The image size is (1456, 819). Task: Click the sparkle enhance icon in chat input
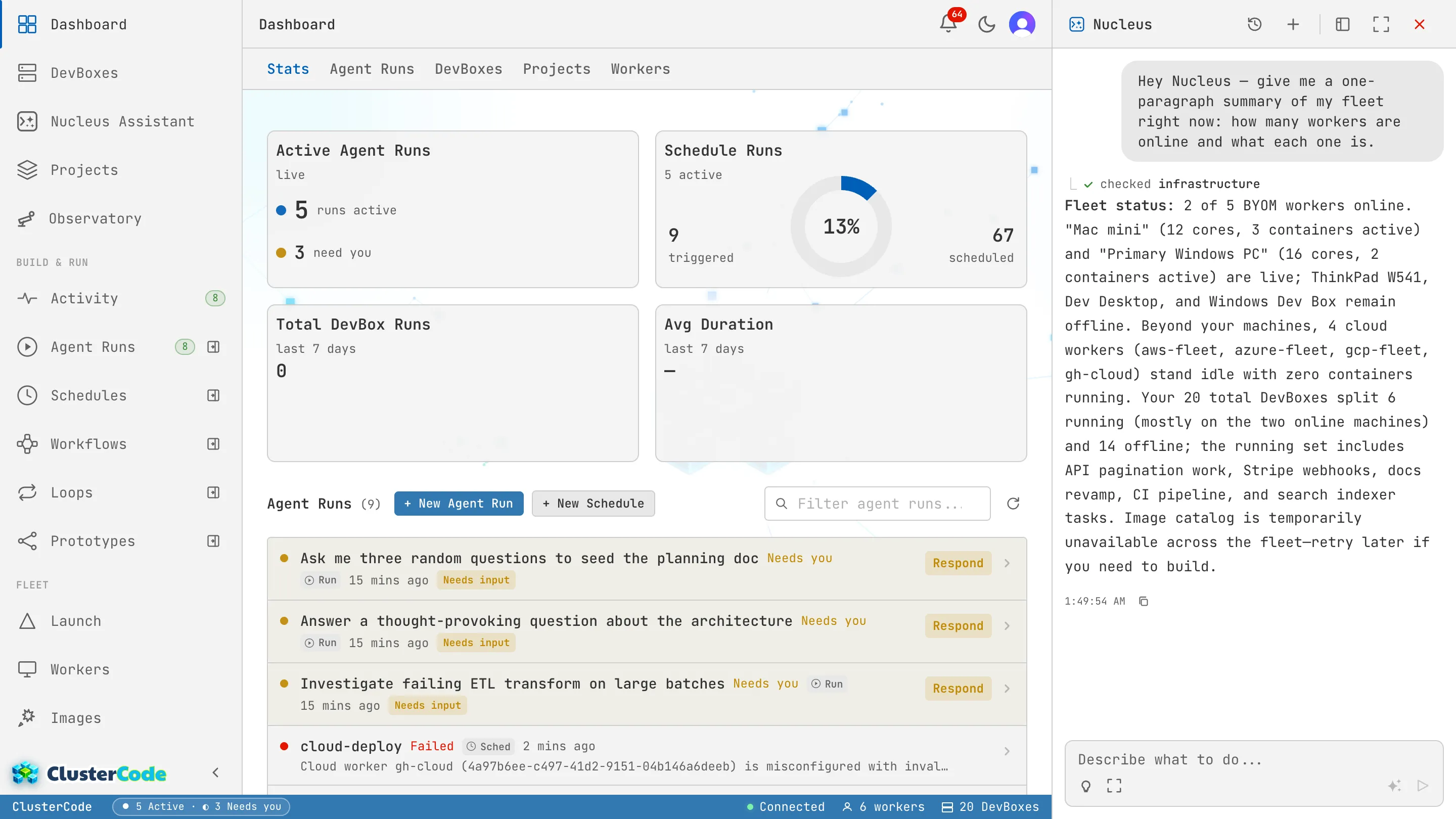pyautogui.click(x=1394, y=786)
